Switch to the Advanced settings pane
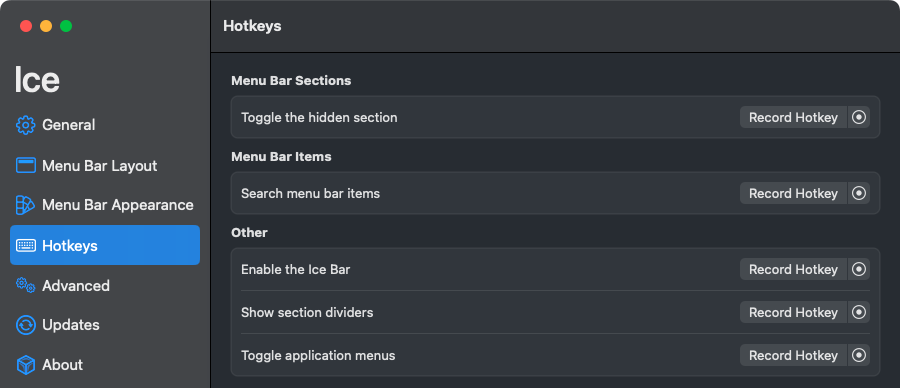 [105, 285]
